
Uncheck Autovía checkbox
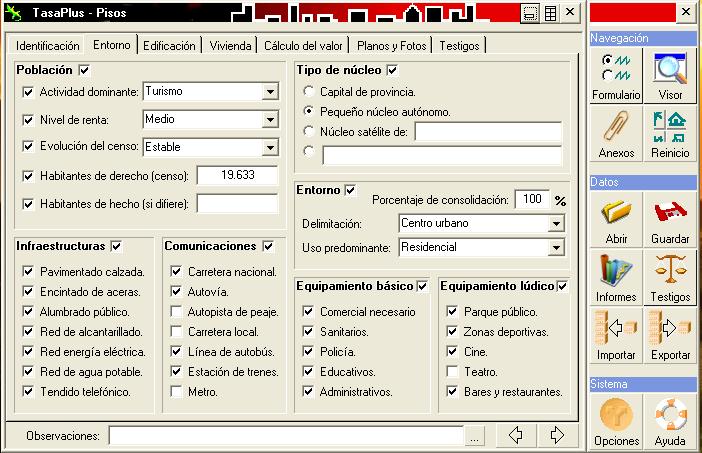tap(176, 291)
